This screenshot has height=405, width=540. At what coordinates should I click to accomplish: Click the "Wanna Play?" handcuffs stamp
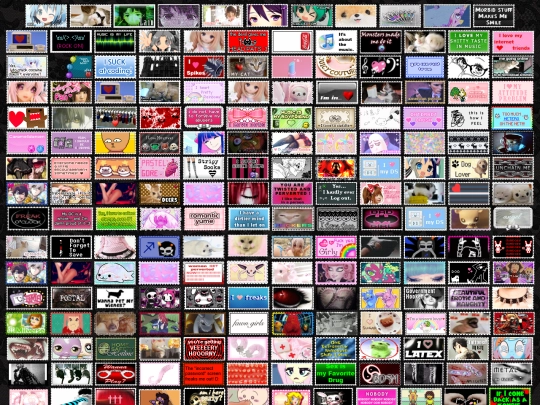point(115,374)
